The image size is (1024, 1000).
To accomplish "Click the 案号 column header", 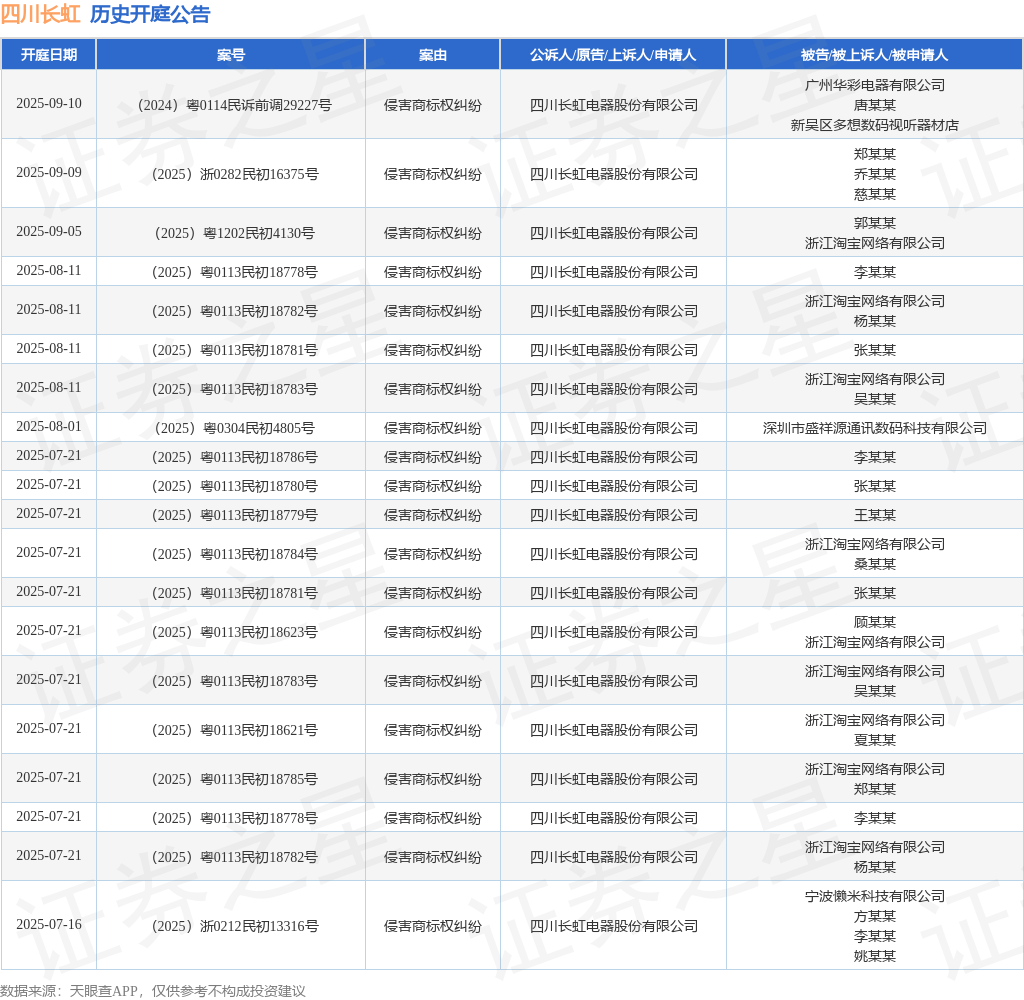I will point(231,55).
